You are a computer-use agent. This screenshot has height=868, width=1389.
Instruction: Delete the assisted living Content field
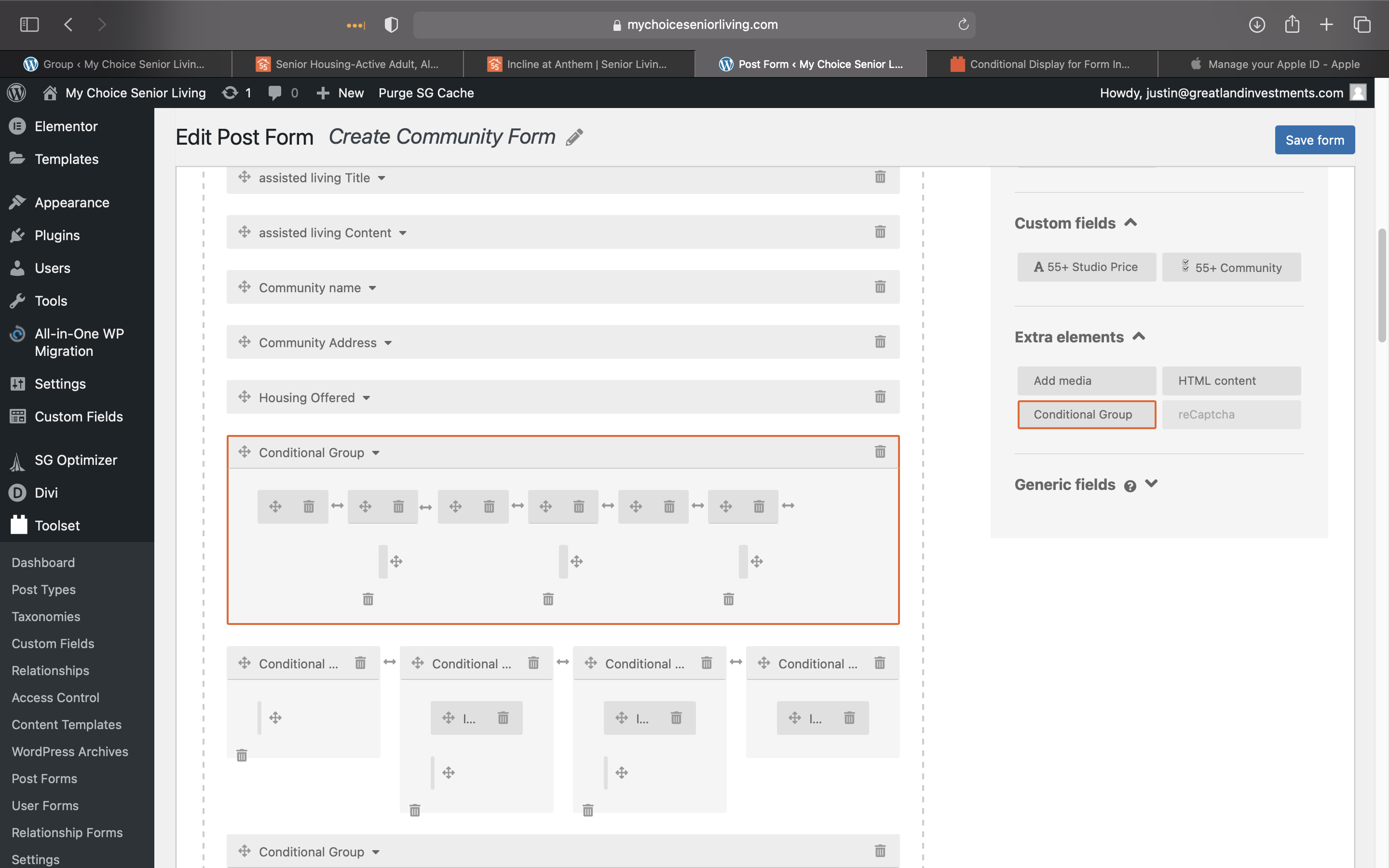[880, 232]
